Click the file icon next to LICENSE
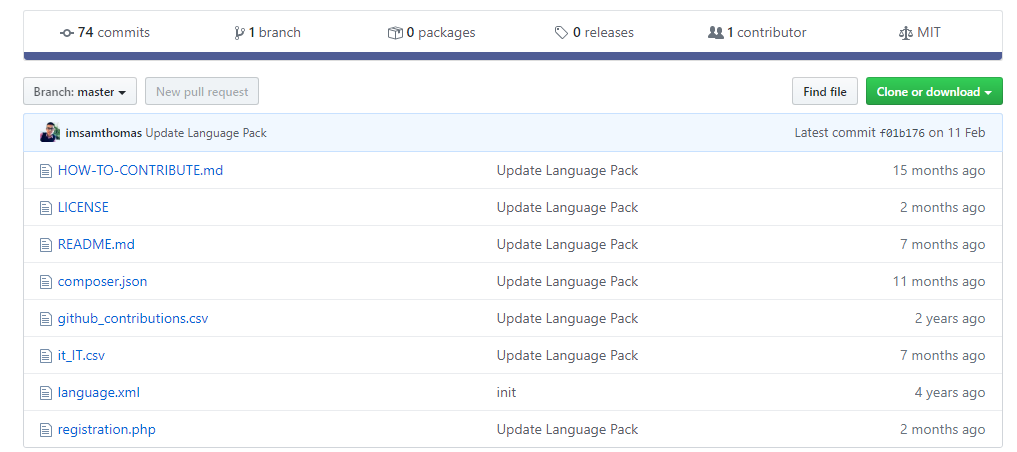The image size is (1017, 452). point(45,208)
